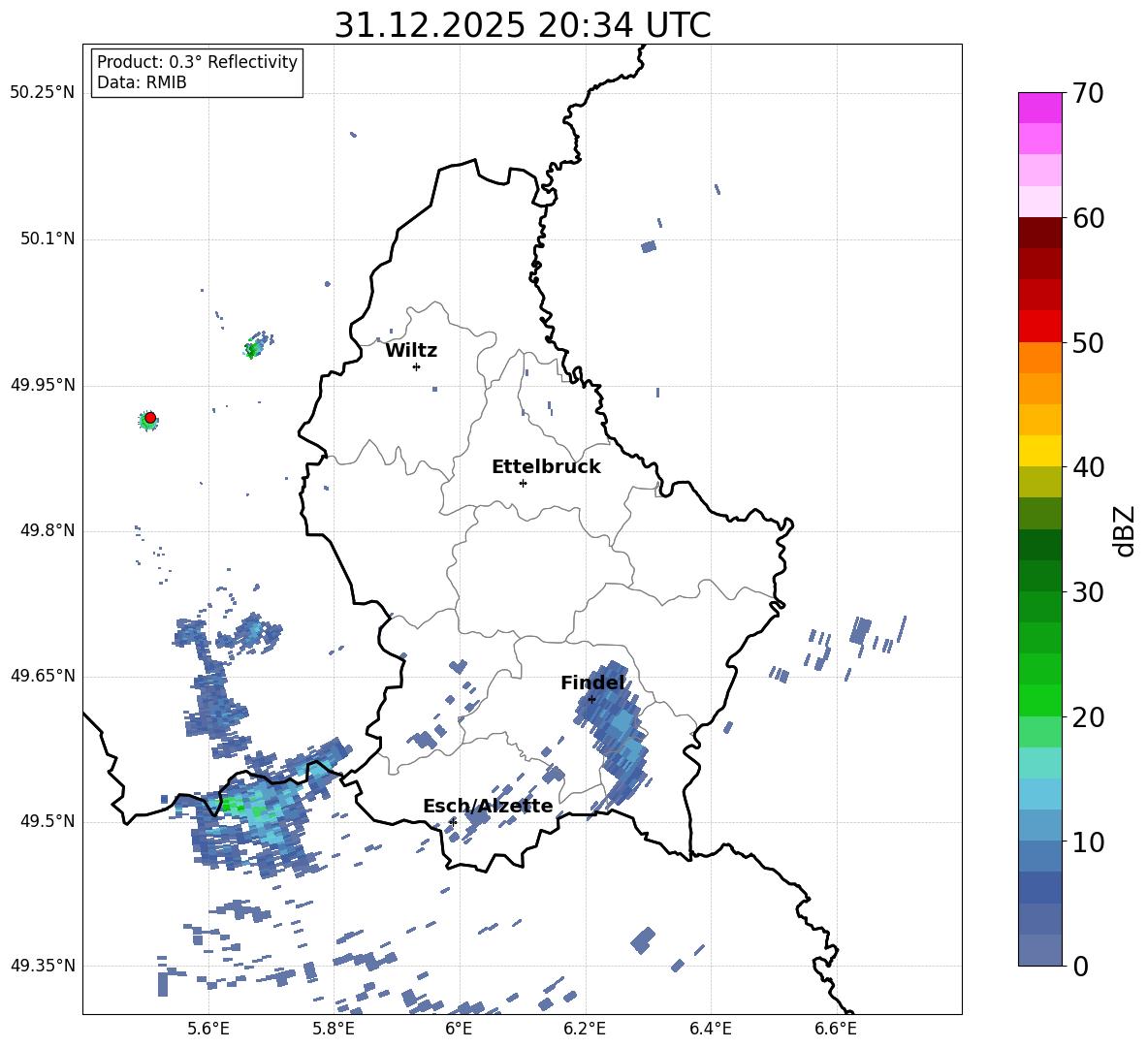Viewport: 1148px width, 1048px height.
Task: Click the 49.8°N latitude label
Action: [48, 530]
